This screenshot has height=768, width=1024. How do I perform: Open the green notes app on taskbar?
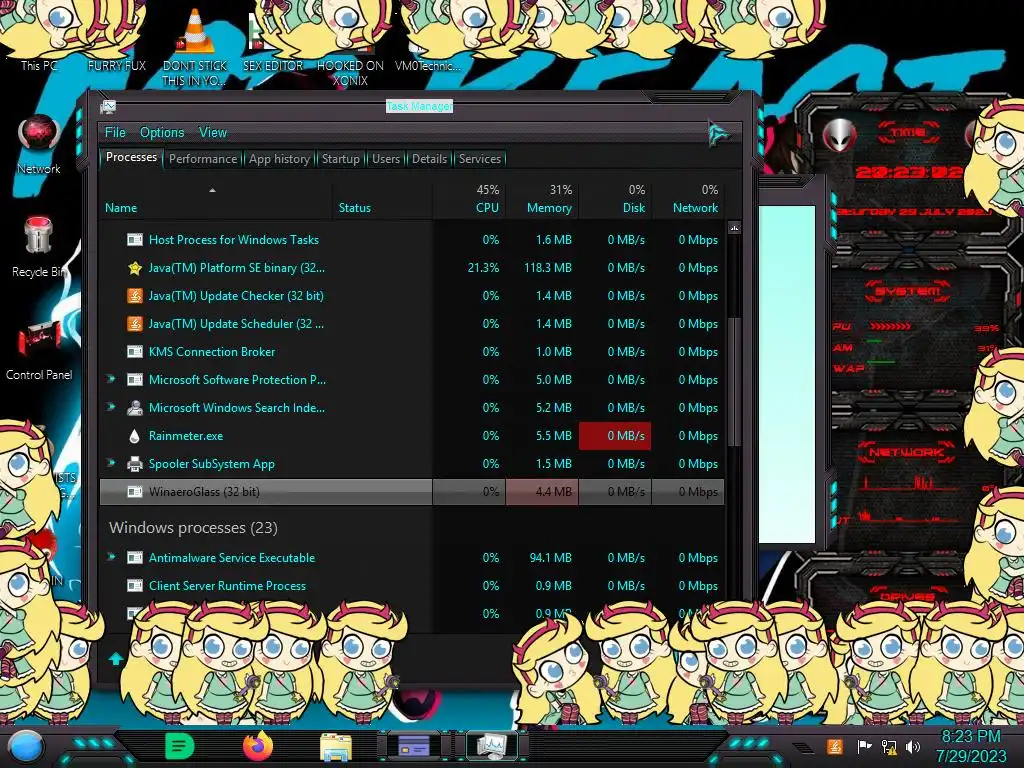coord(180,746)
